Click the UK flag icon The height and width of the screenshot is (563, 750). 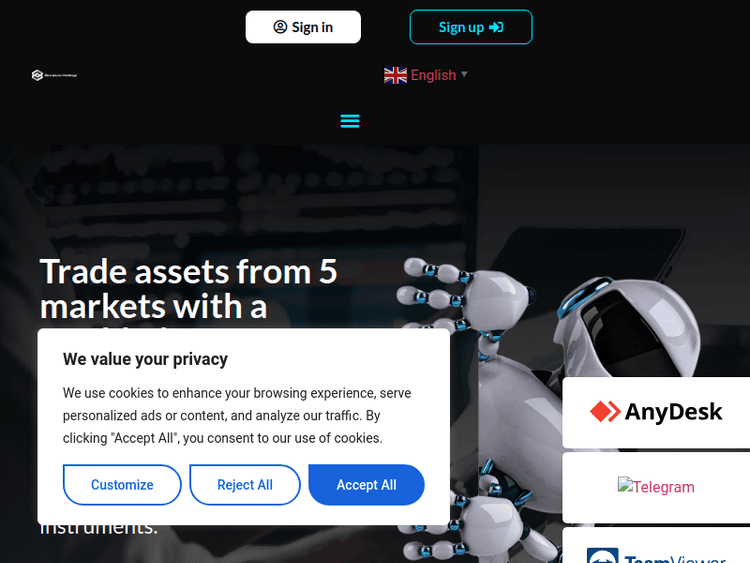click(x=395, y=76)
